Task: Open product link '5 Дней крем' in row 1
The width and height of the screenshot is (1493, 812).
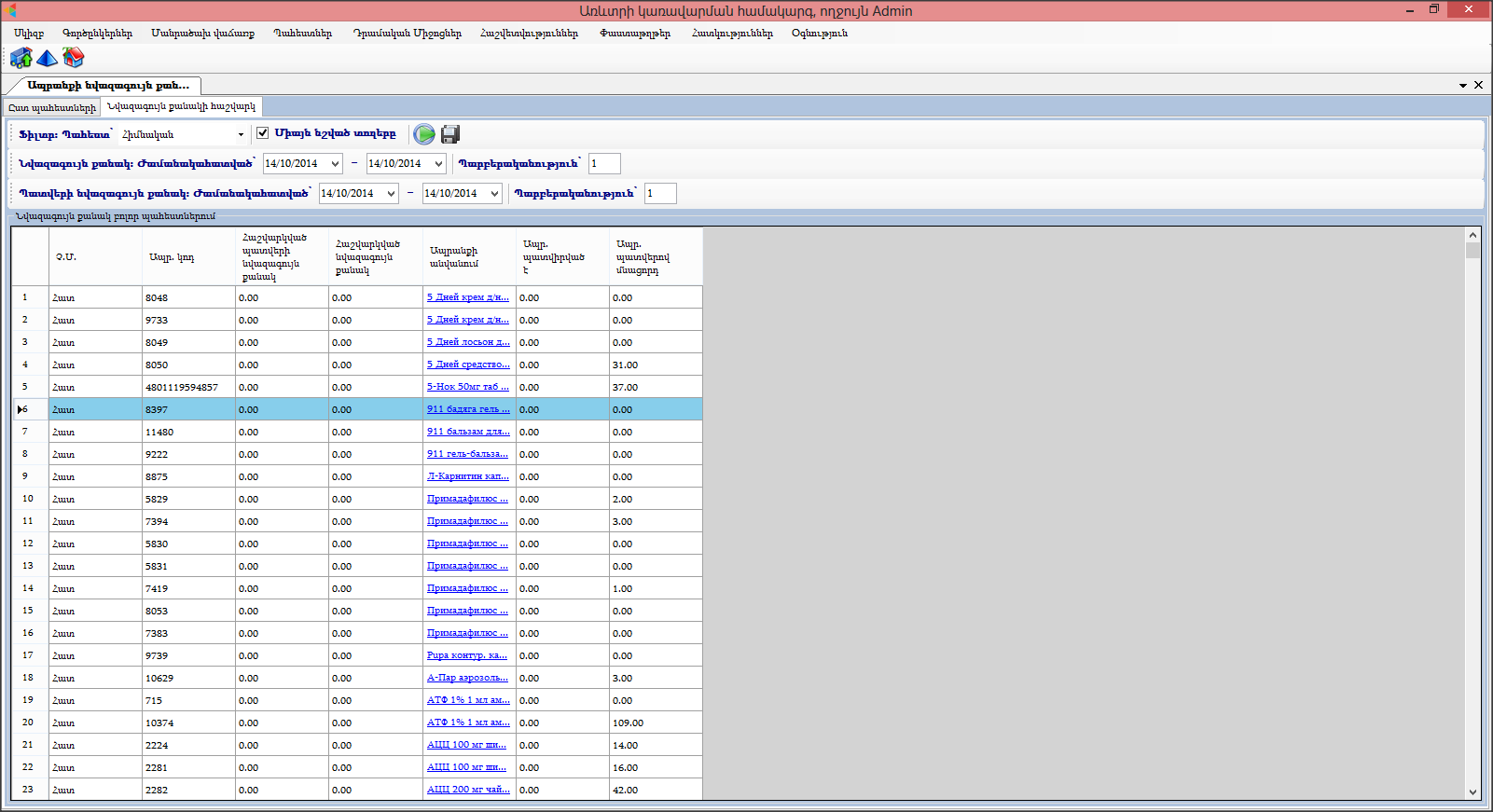Action: (x=468, y=297)
